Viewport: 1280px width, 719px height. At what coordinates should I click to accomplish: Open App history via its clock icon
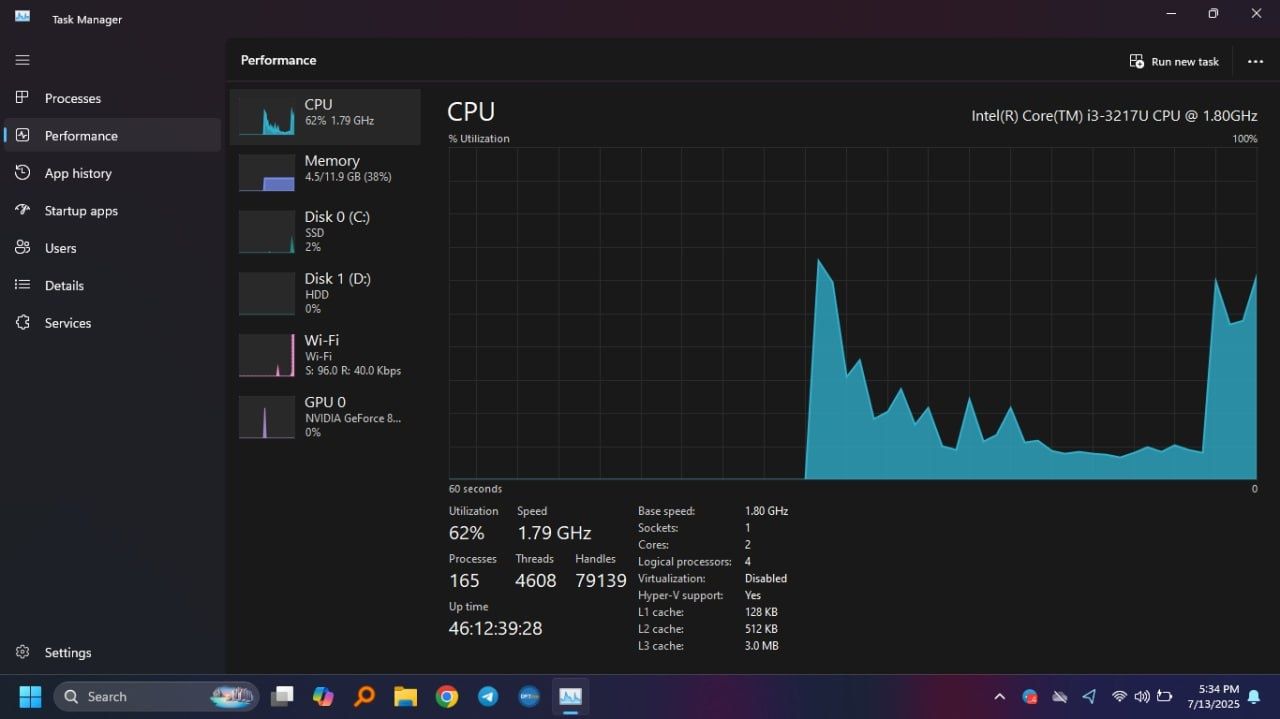(x=22, y=173)
